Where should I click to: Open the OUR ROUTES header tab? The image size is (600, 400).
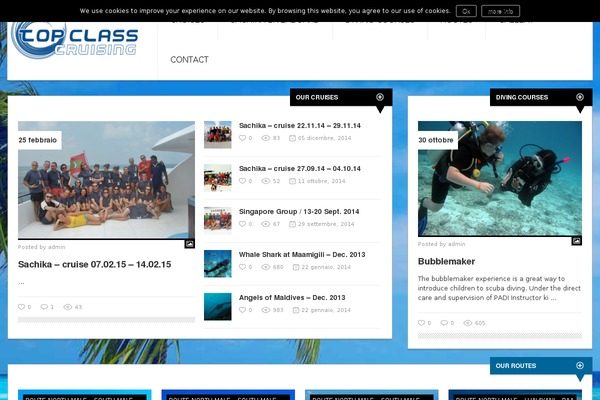[x=541, y=366]
